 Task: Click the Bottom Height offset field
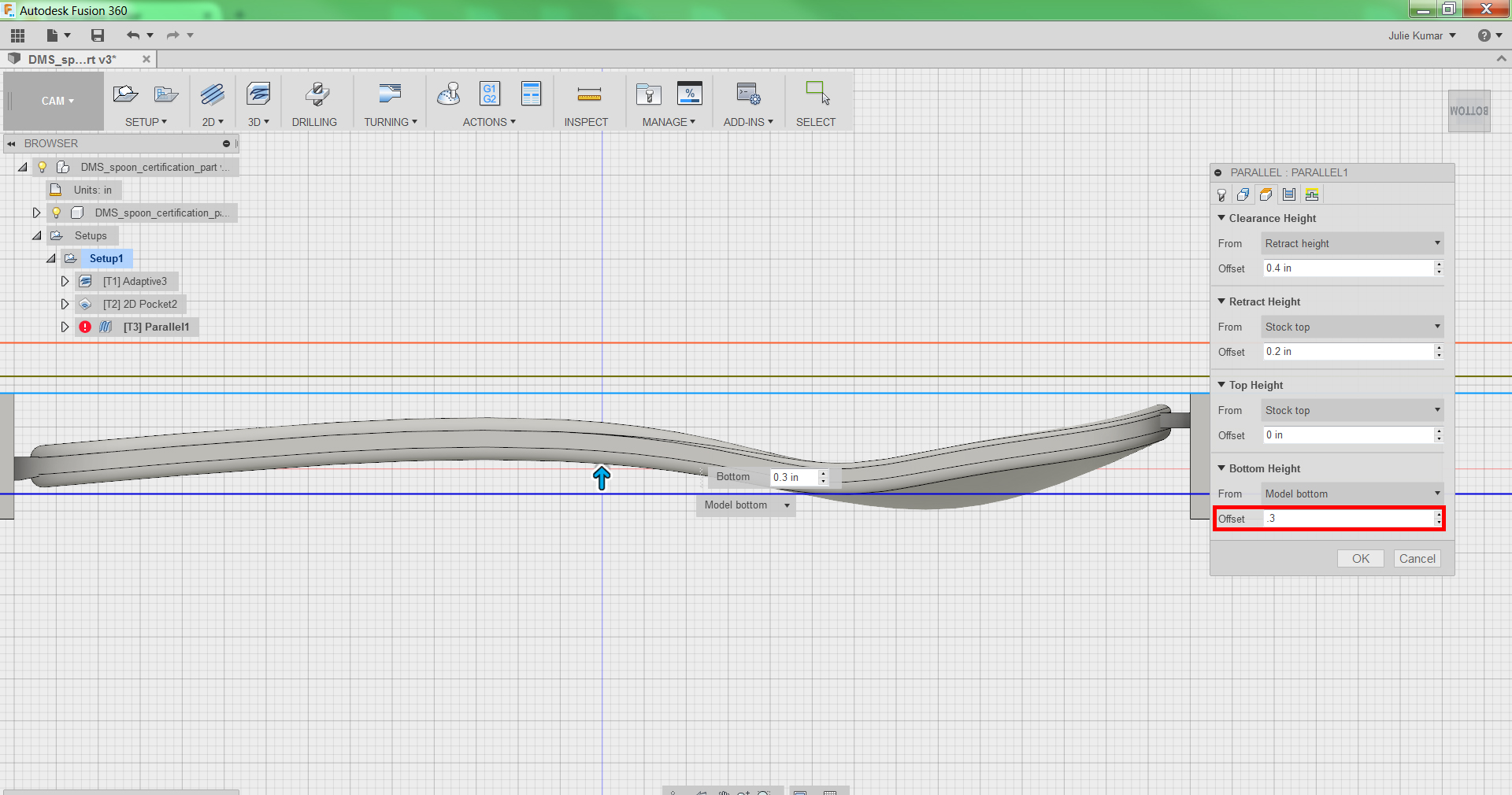1348,519
